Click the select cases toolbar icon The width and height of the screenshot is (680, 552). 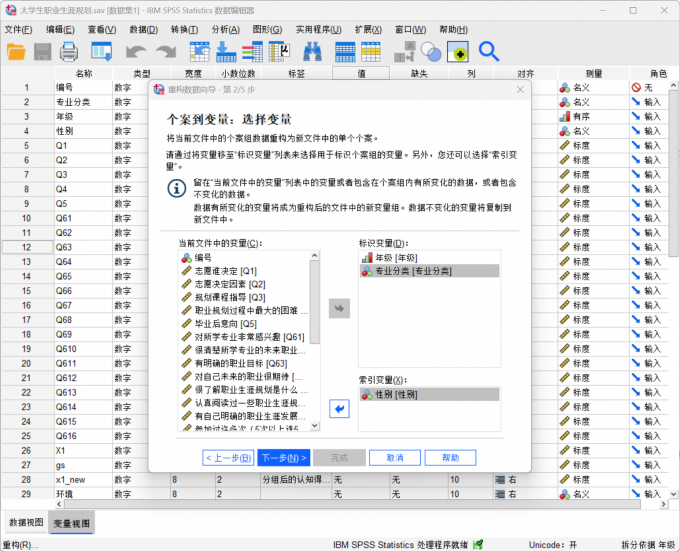pyautogui.click(x=458, y=52)
